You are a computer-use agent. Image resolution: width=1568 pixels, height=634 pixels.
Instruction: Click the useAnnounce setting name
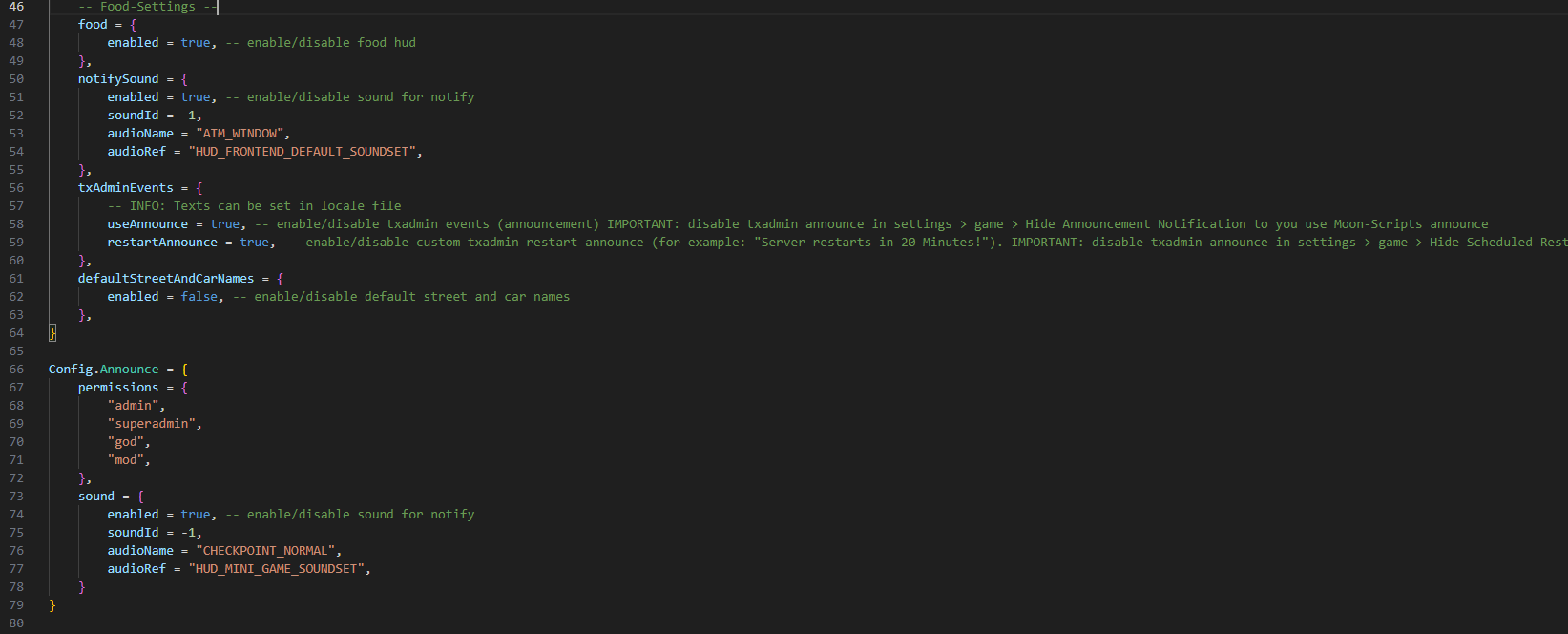(147, 224)
